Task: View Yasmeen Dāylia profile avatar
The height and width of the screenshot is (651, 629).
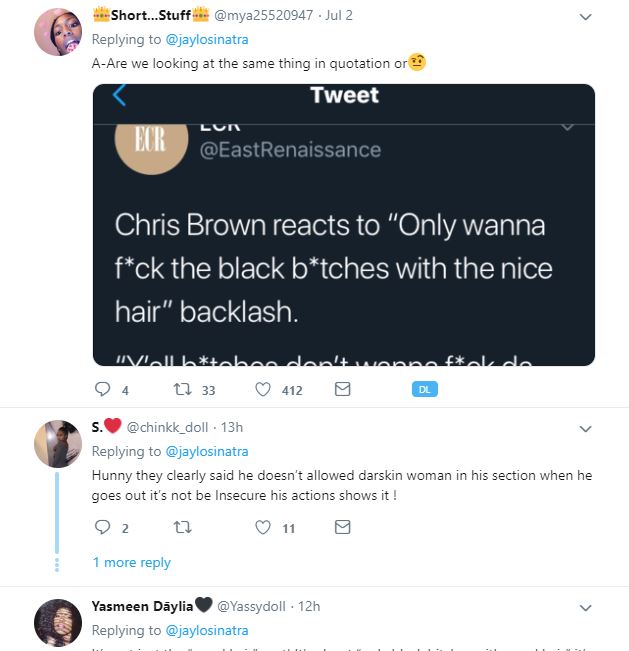Action: 58,623
